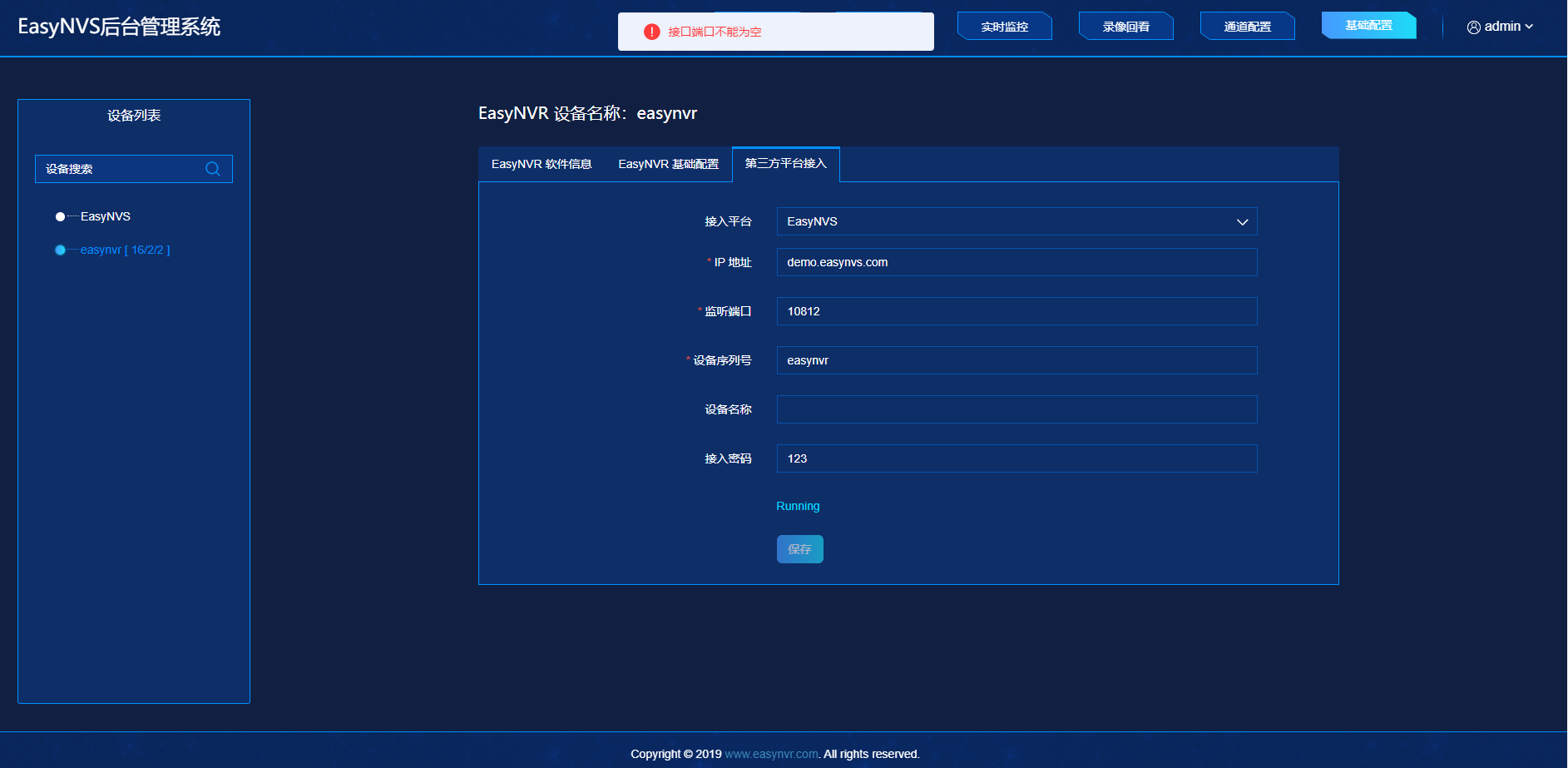The height and width of the screenshot is (768, 1568).
Task: Open the 录像回看 navigation menu
Action: (x=1126, y=27)
